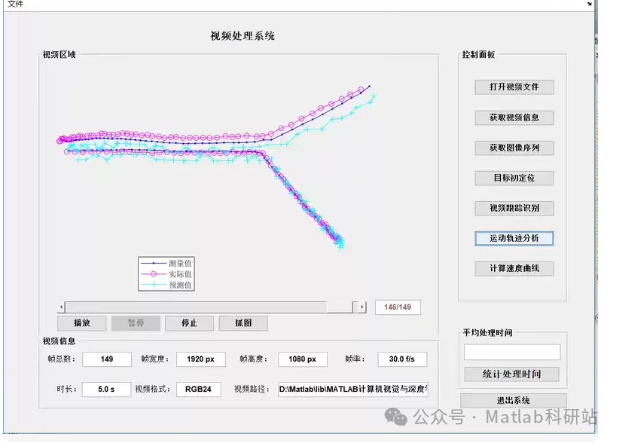
Task: Click the 目标初定位 button
Action: pos(514,178)
